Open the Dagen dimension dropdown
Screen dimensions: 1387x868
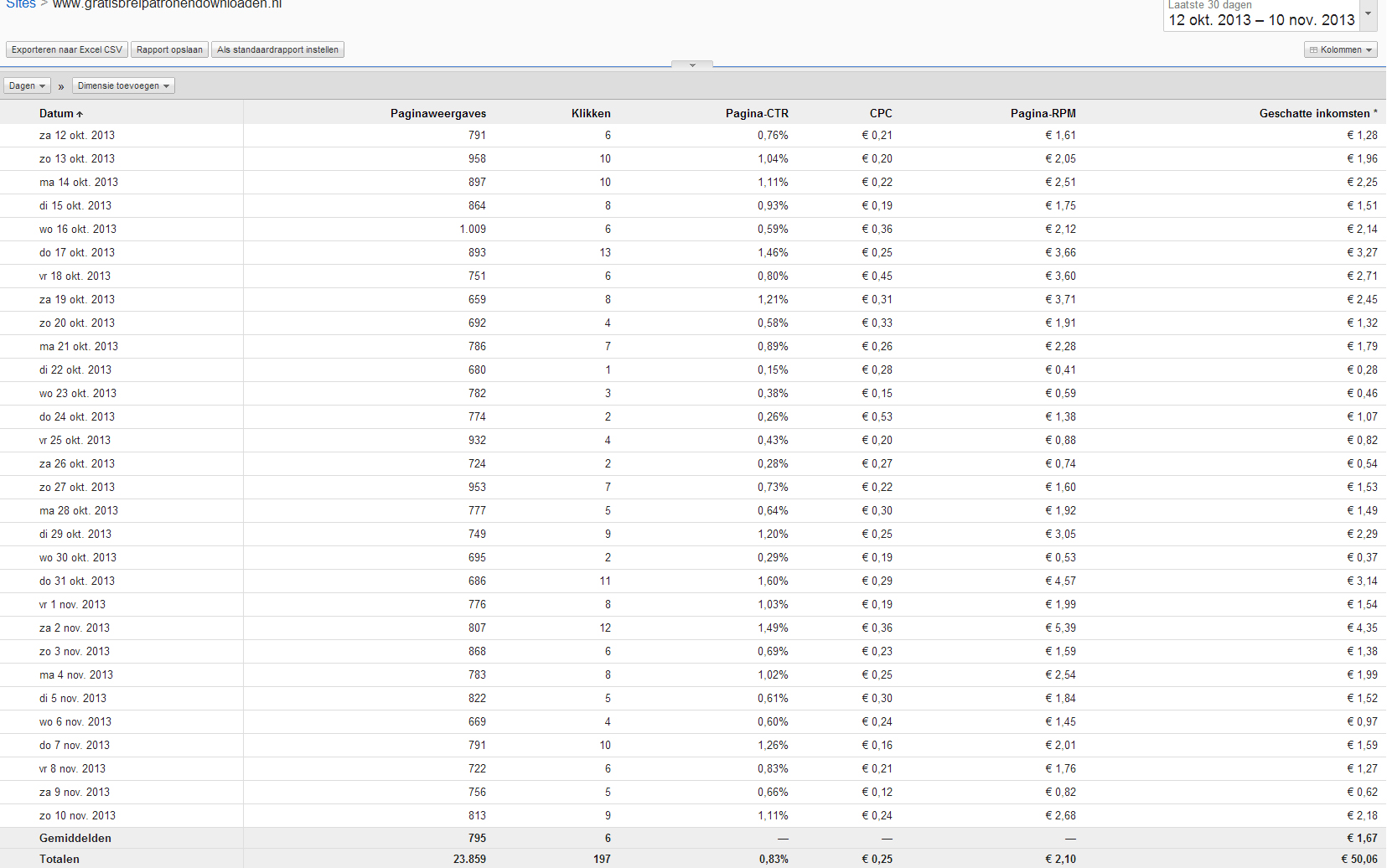[27, 85]
